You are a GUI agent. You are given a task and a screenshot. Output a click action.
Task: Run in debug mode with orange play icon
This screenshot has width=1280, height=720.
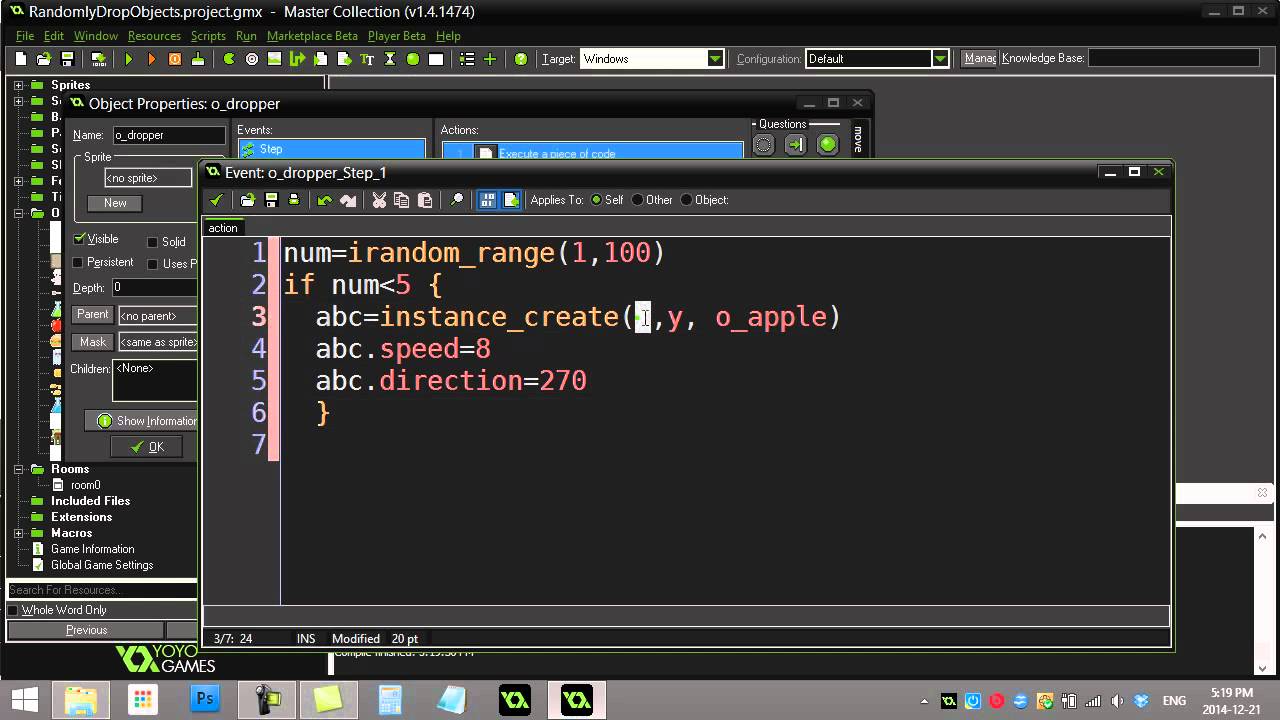point(151,59)
